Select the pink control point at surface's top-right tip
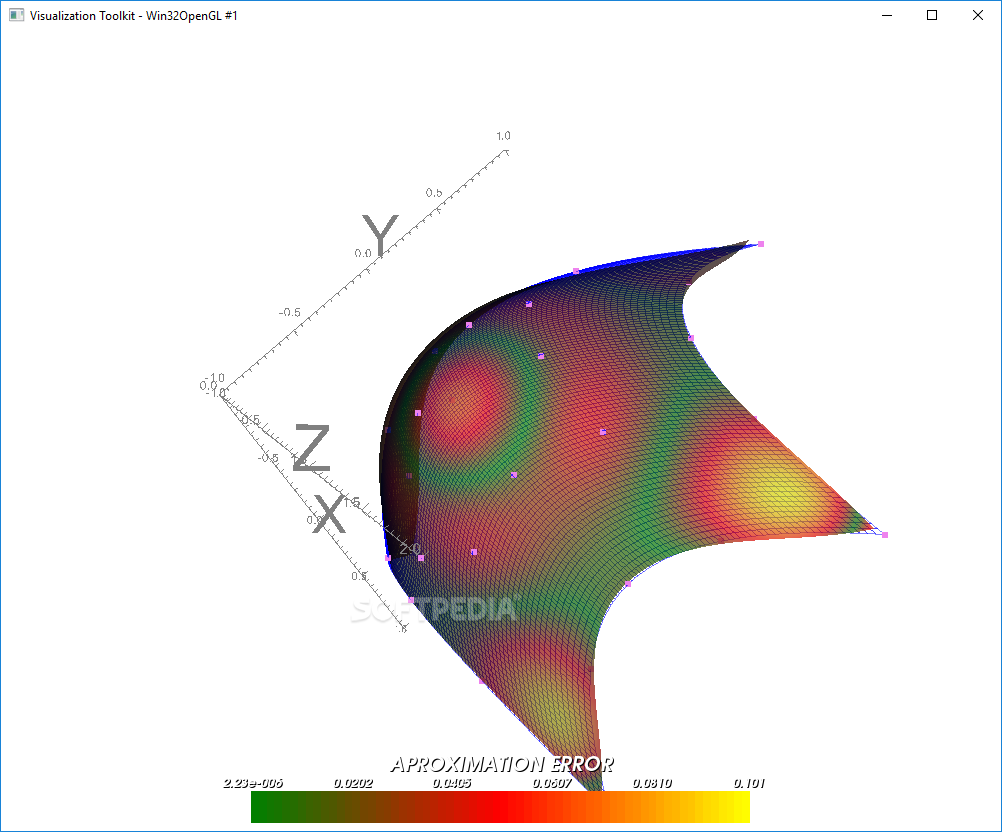Image resolution: width=1002 pixels, height=832 pixels. click(760, 244)
